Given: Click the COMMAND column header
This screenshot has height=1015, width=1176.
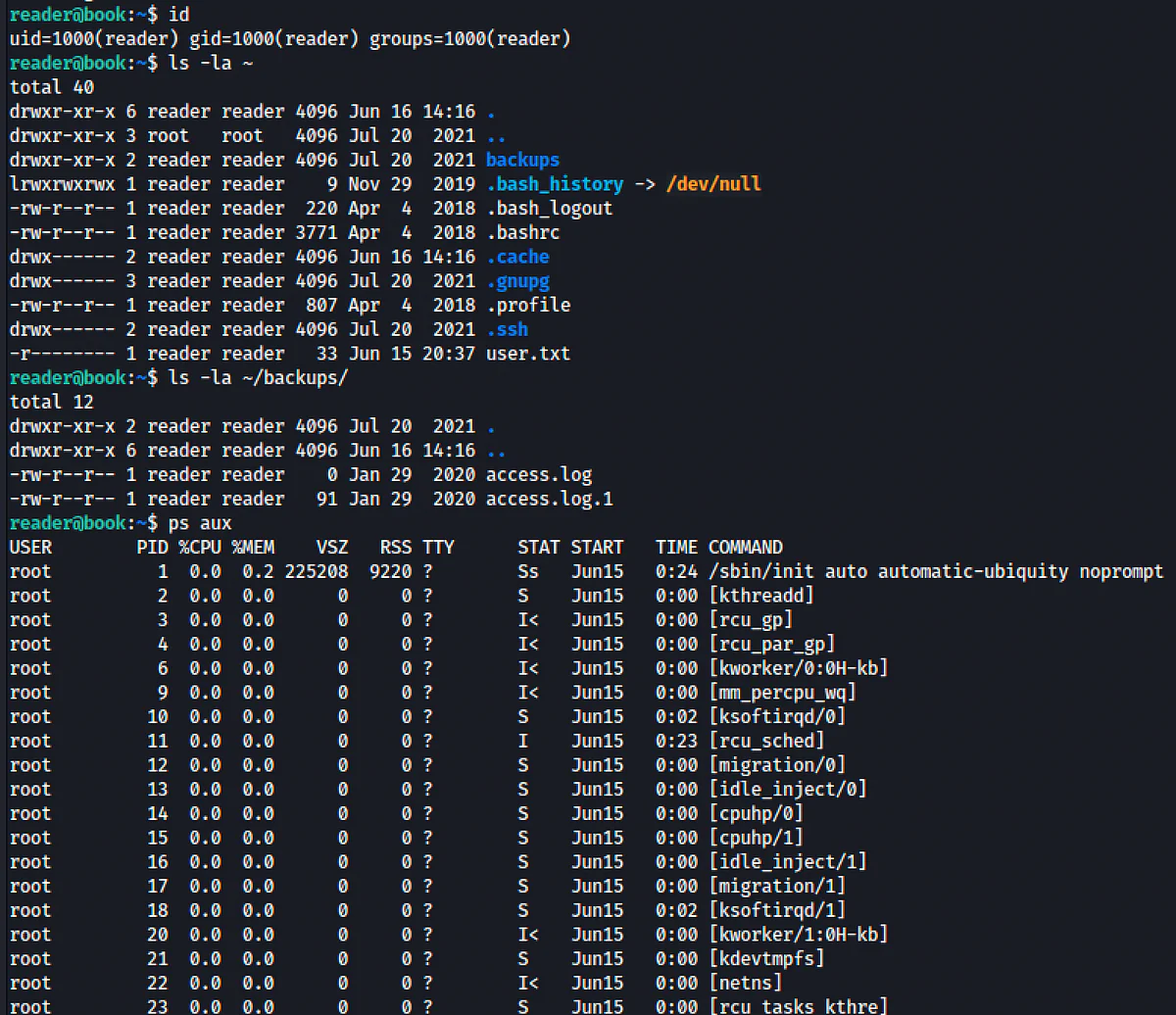Looking at the screenshot, I should [745, 548].
